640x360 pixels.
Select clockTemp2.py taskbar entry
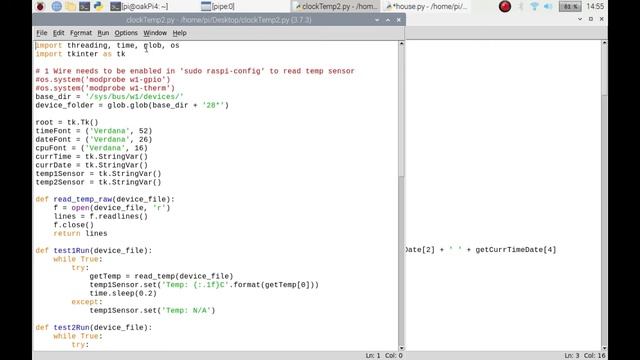[x=335, y=6]
